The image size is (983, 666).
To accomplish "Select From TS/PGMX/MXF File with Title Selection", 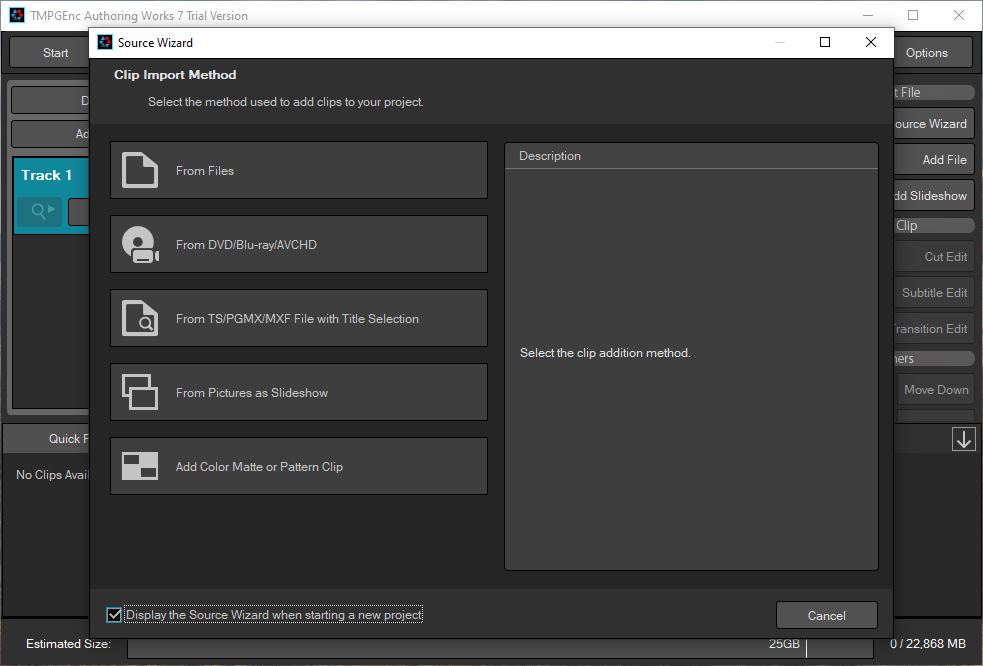I will (x=298, y=318).
